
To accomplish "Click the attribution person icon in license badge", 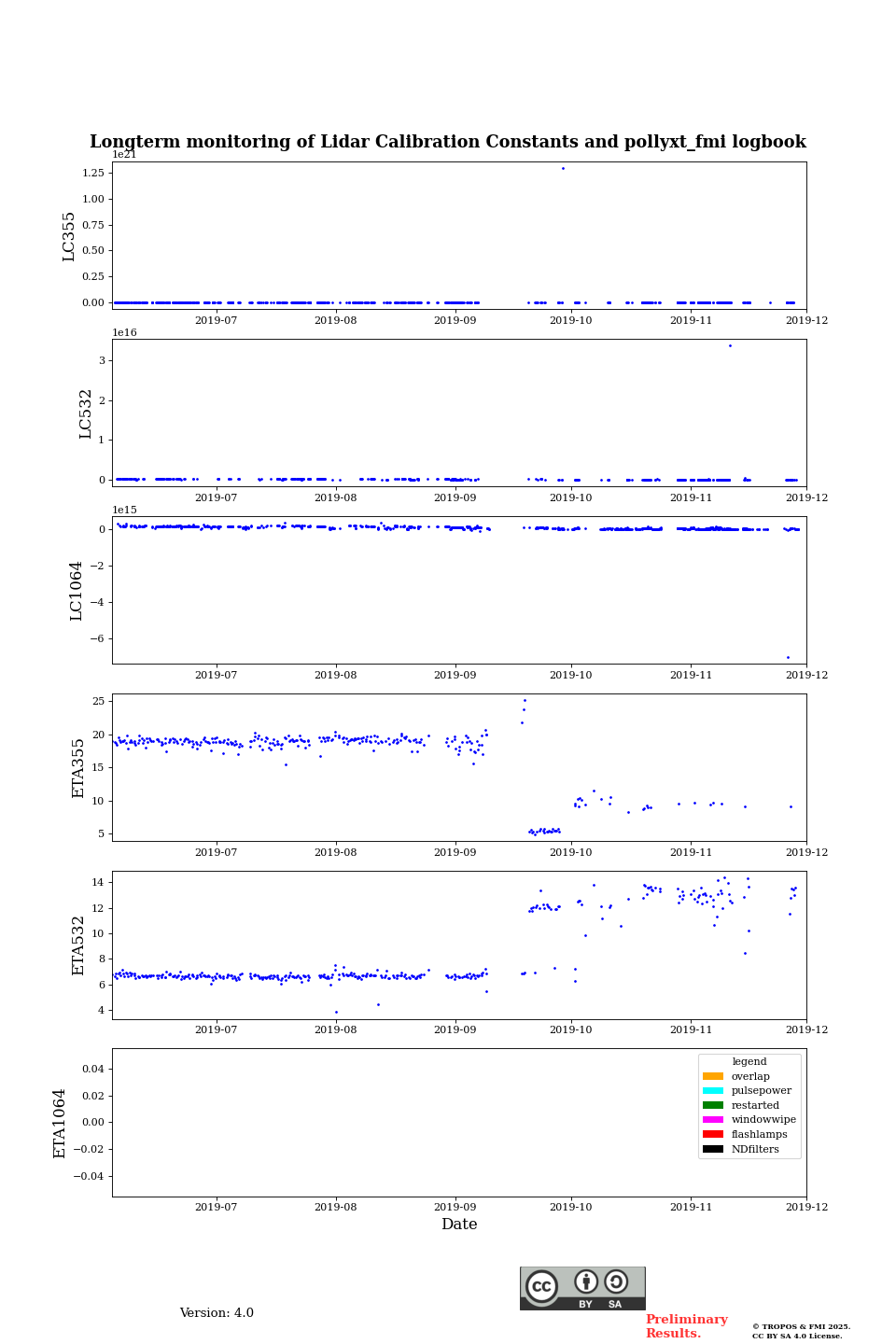I will [x=586, y=1281].
